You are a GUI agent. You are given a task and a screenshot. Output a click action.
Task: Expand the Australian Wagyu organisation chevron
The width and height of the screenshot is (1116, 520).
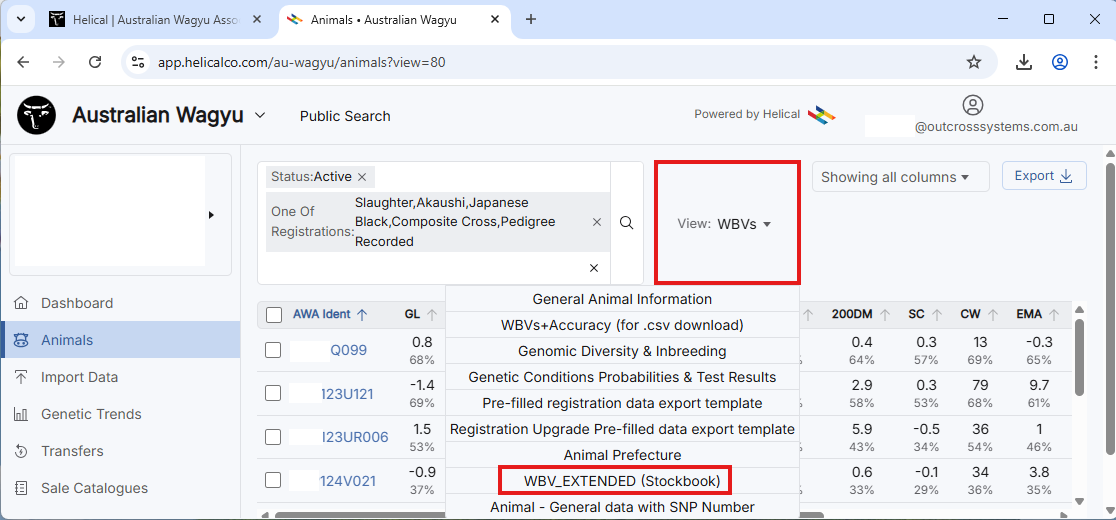pyautogui.click(x=260, y=115)
